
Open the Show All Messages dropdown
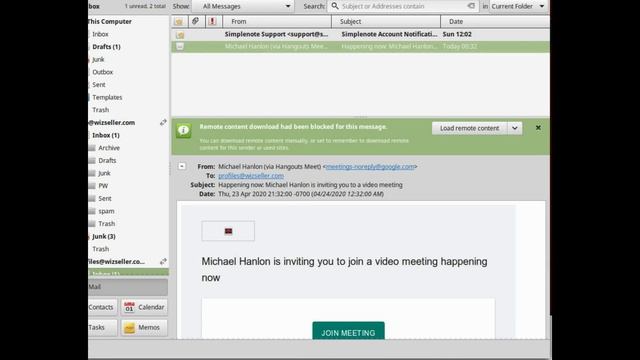pos(243,6)
